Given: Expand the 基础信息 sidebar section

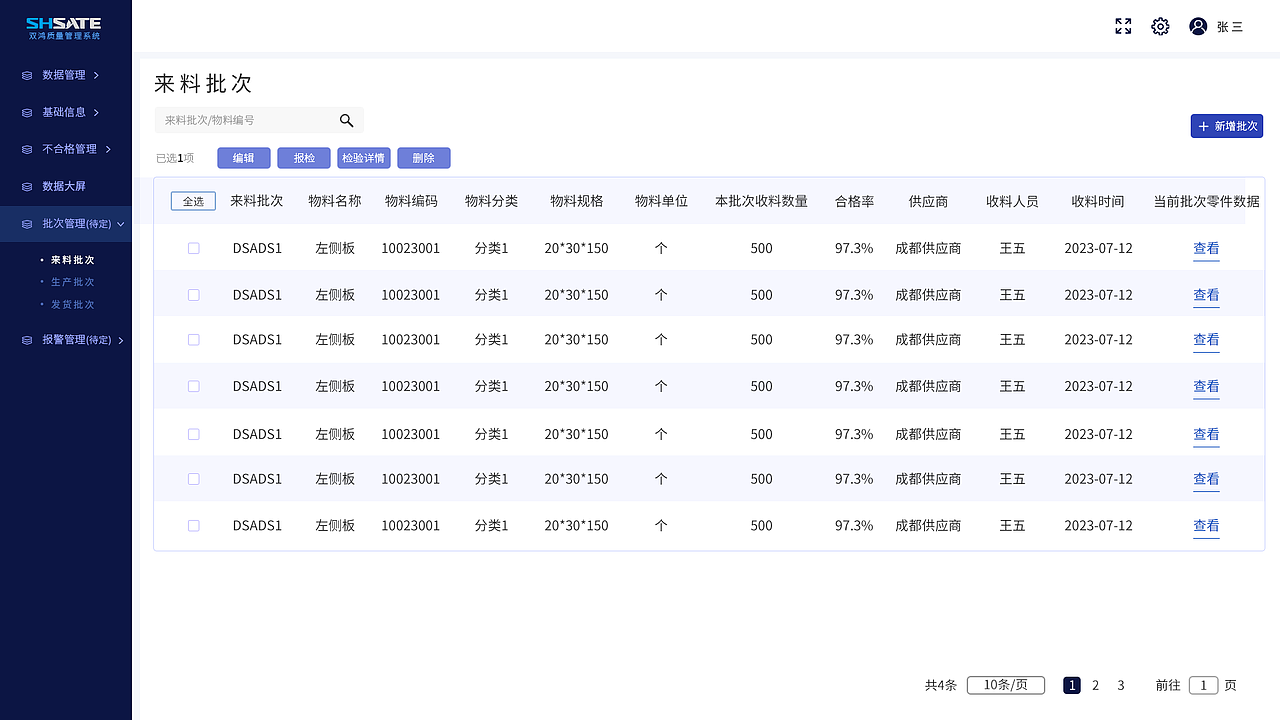Looking at the screenshot, I should click(66, 112).
